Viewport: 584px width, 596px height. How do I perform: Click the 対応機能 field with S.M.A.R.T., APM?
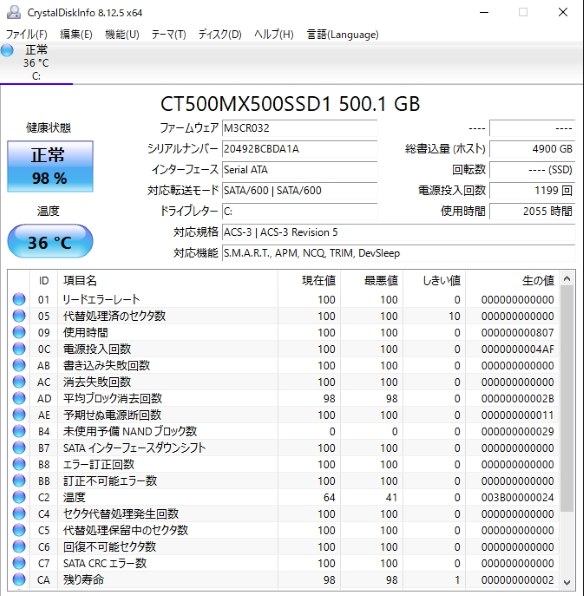(x=398, y=253)
